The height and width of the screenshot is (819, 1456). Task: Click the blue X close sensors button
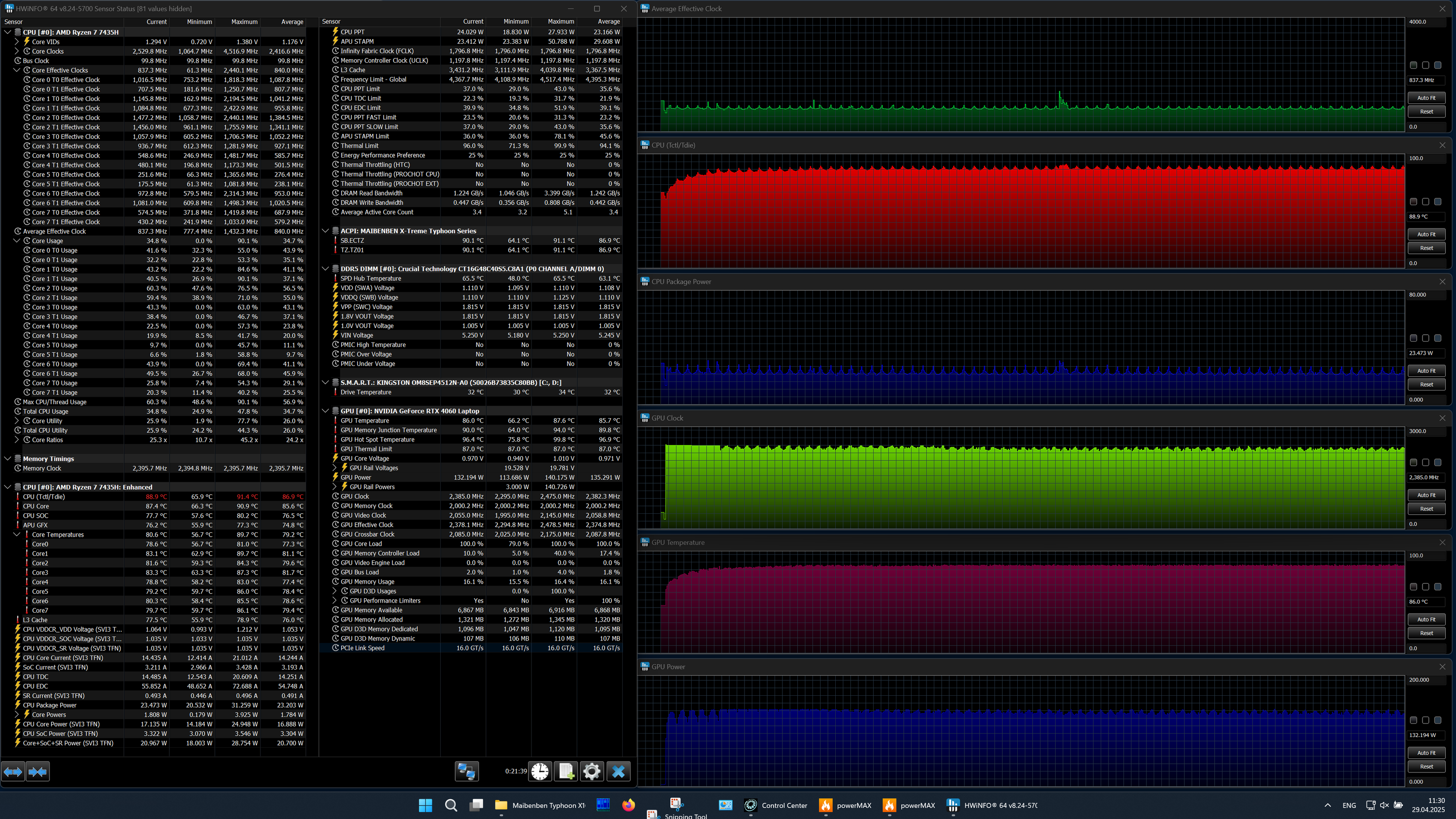(618, 771)
